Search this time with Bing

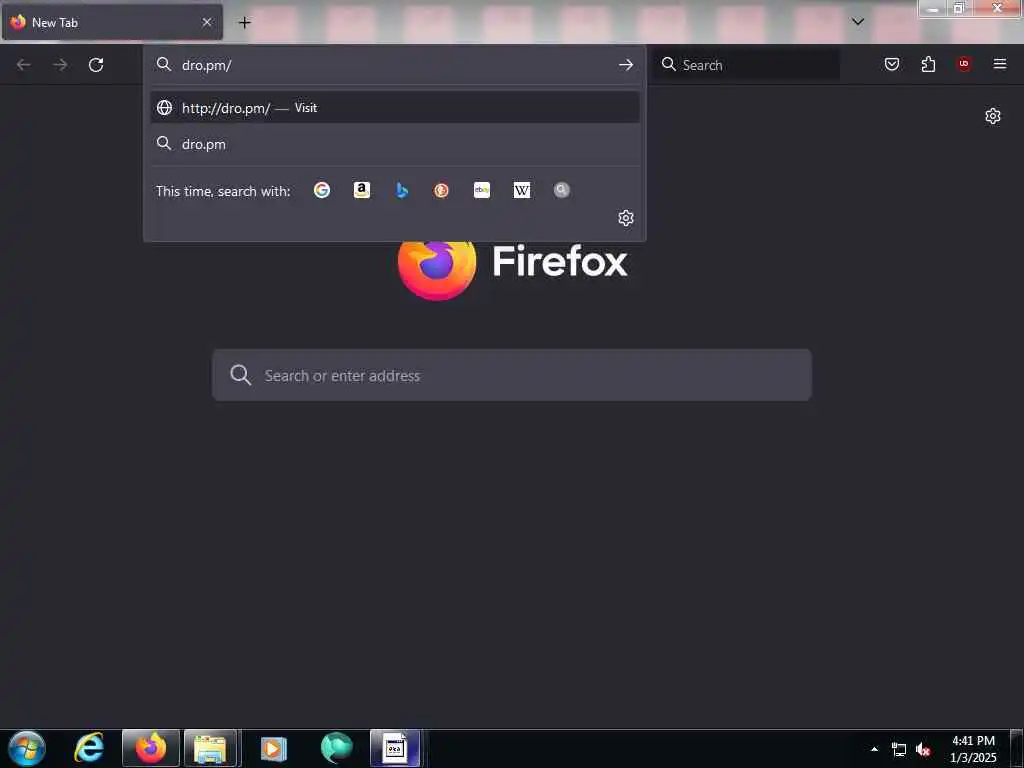pos(402,190)
